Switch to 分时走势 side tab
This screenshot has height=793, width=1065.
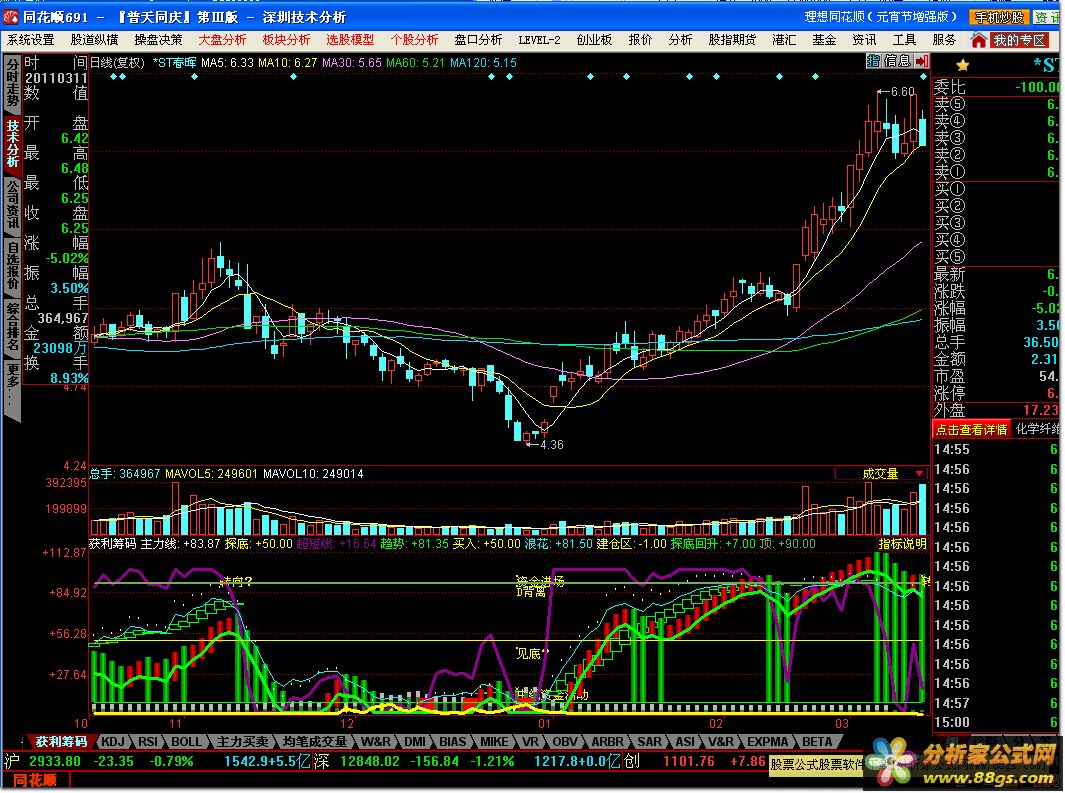click(x=12, y=84)
